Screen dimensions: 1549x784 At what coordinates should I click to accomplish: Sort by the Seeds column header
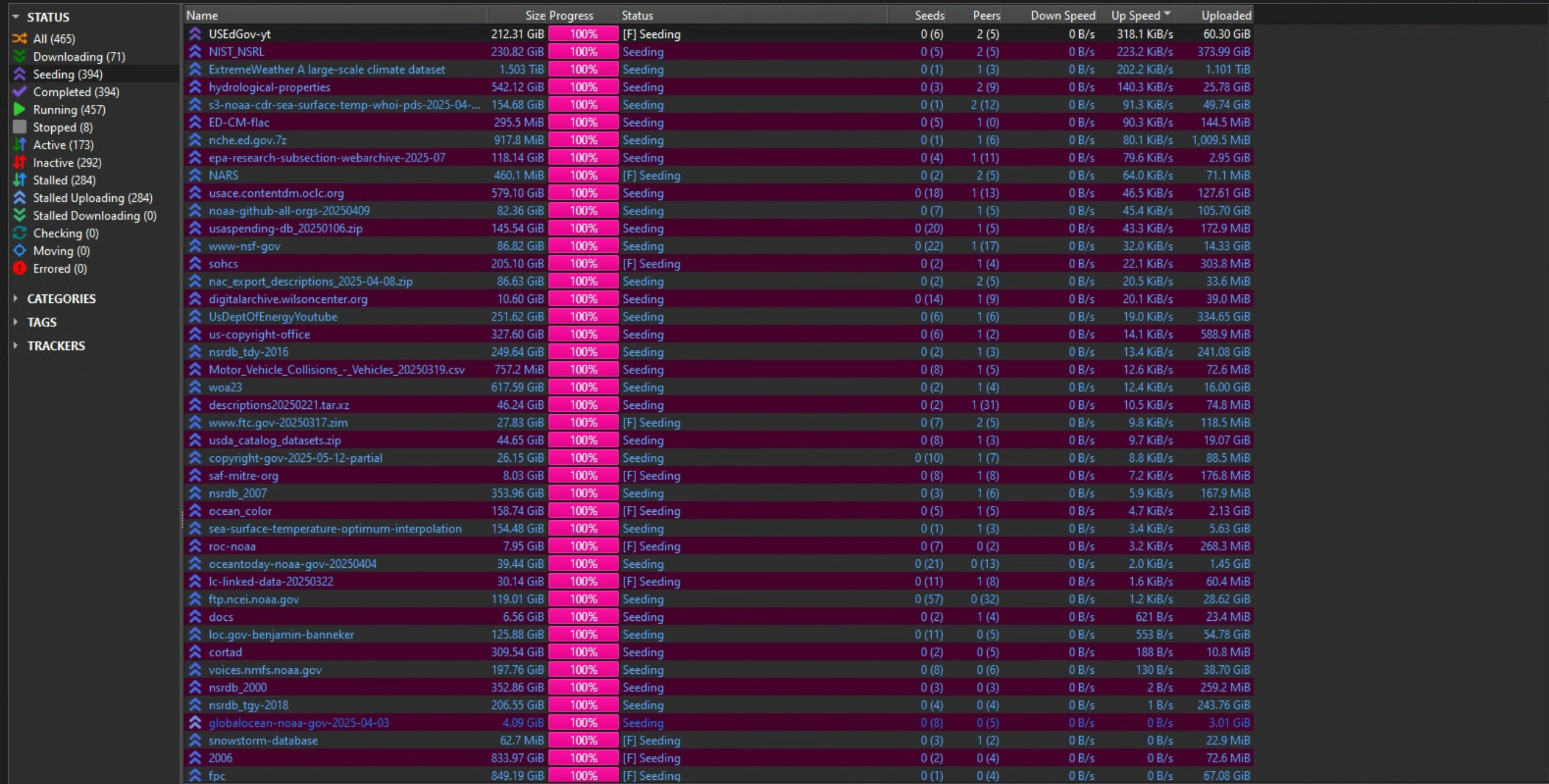click(x=917, y=15)
